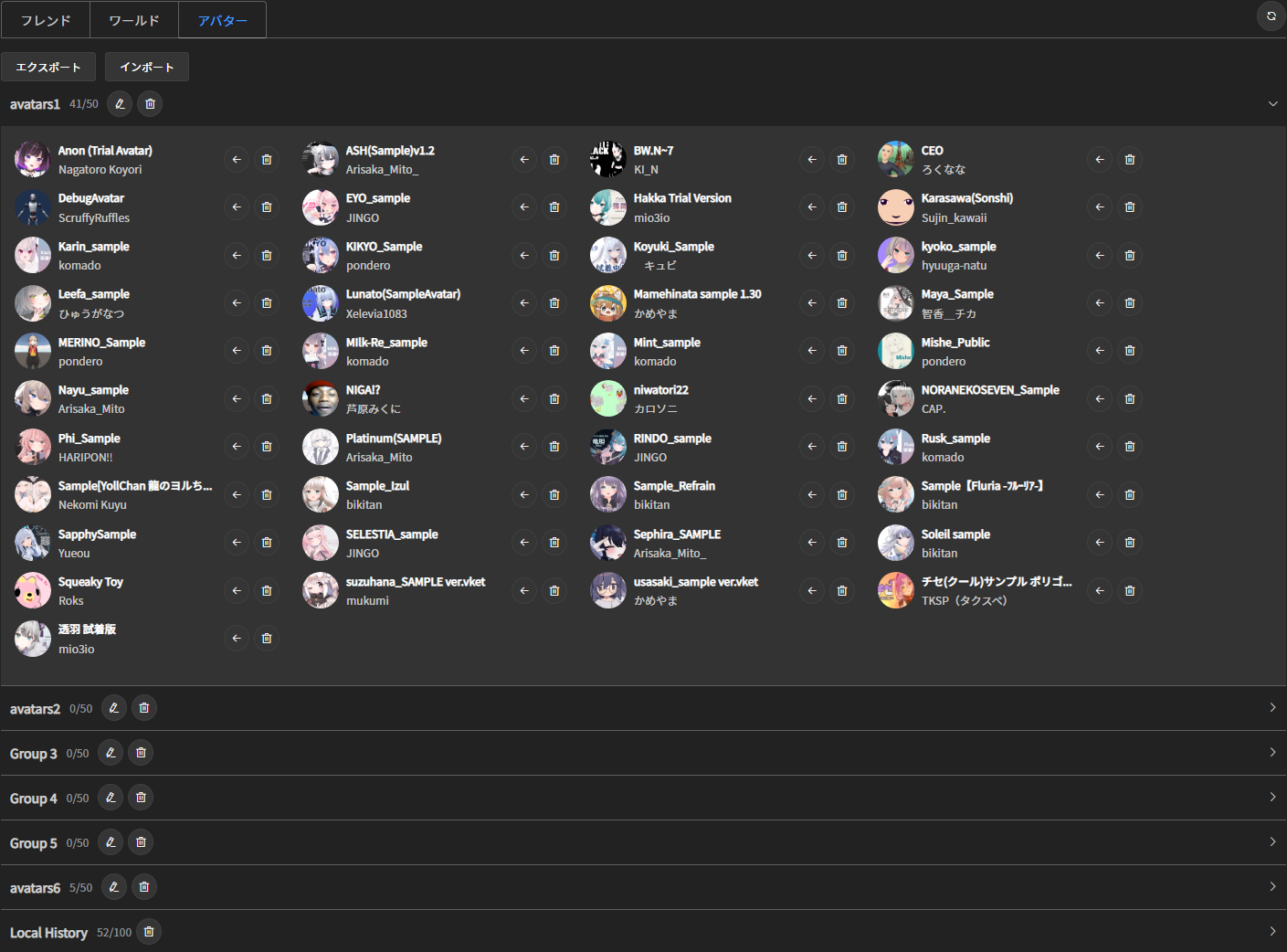This screenshot has height=952, width=1287.
Task: Click the trash icon for Squeaky Toy
Action: pyautogui.click(x=267, y=591)
